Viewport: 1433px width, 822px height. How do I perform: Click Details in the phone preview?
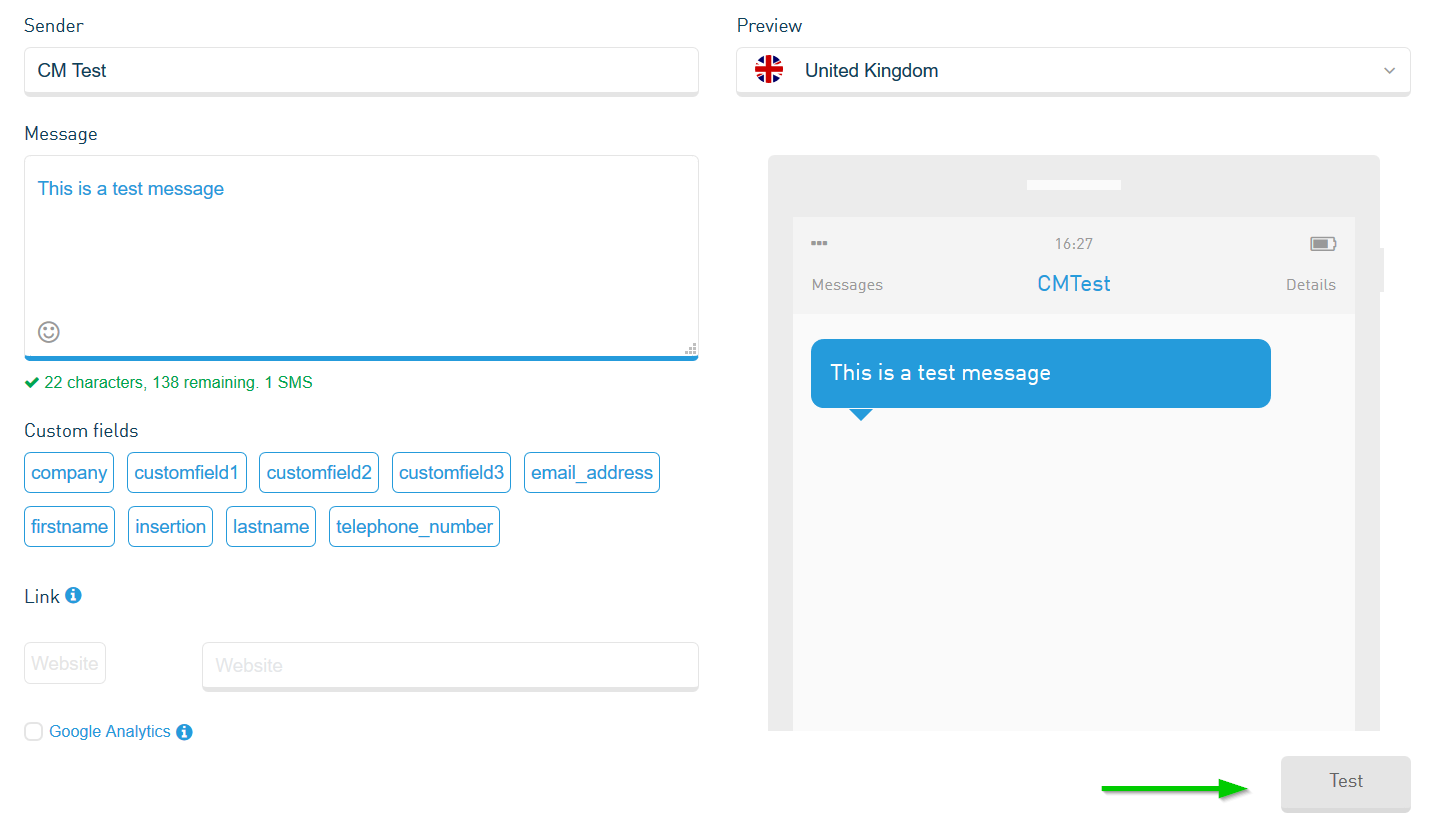tap(1311, 285)
